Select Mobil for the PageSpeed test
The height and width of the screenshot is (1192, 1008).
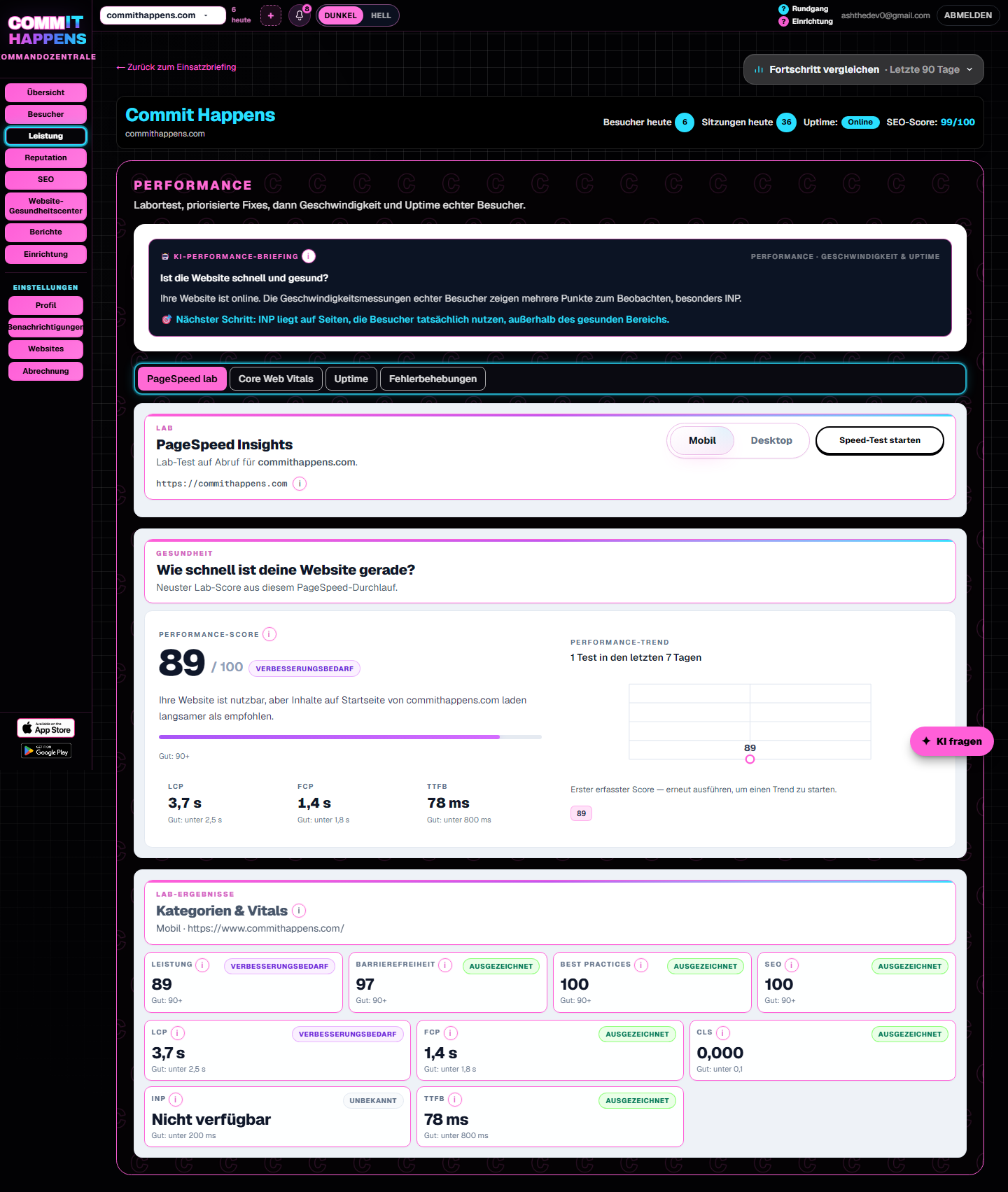tap(702, 440)
